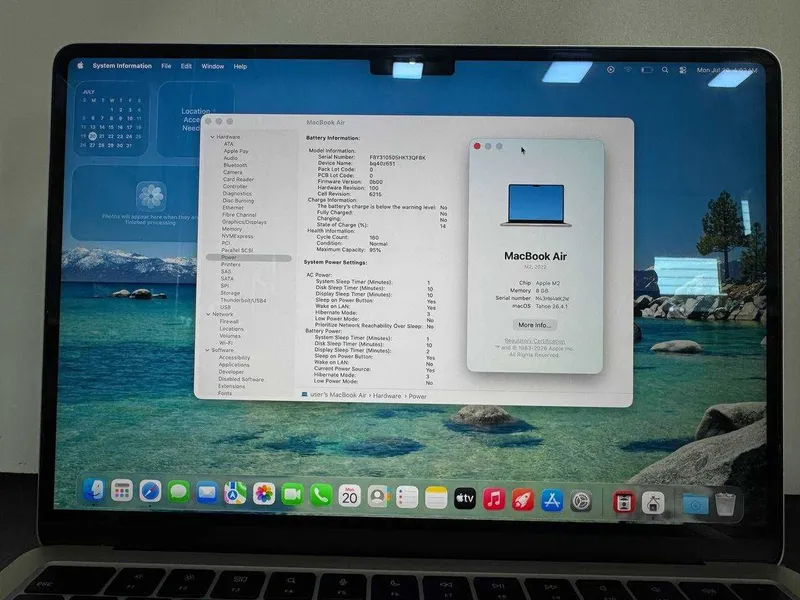Open the Regulatory Certification link
This screenshot has height=600, width=800.
[x=534, y=341]
